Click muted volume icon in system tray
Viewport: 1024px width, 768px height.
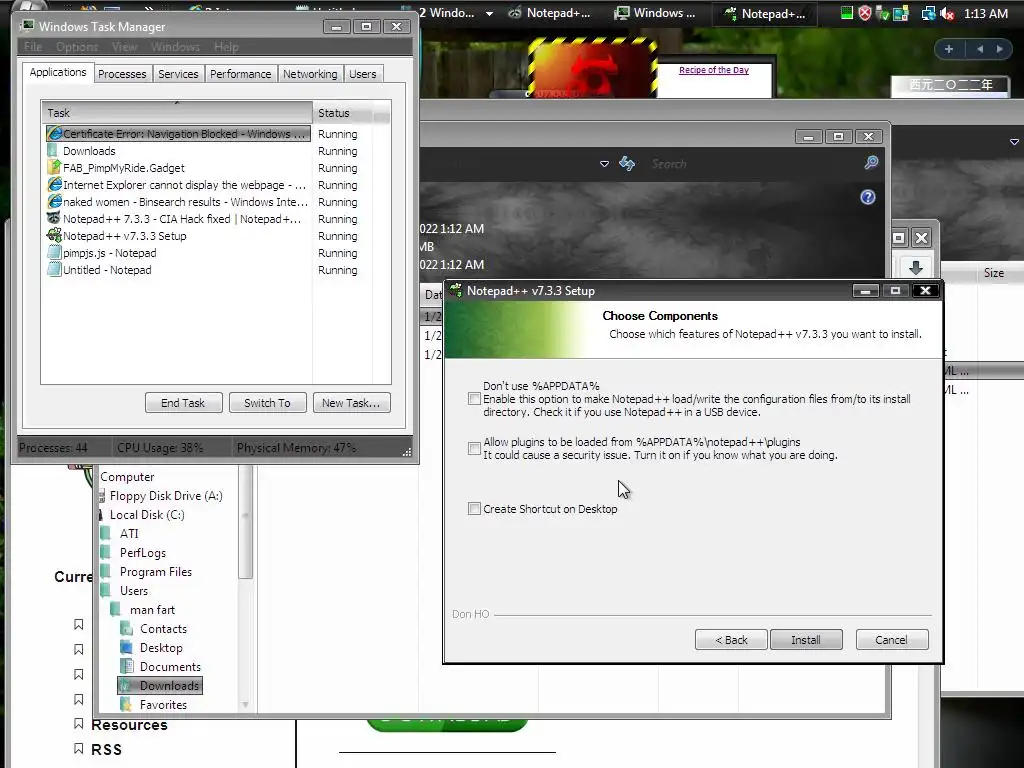click(x=948, y=13)
